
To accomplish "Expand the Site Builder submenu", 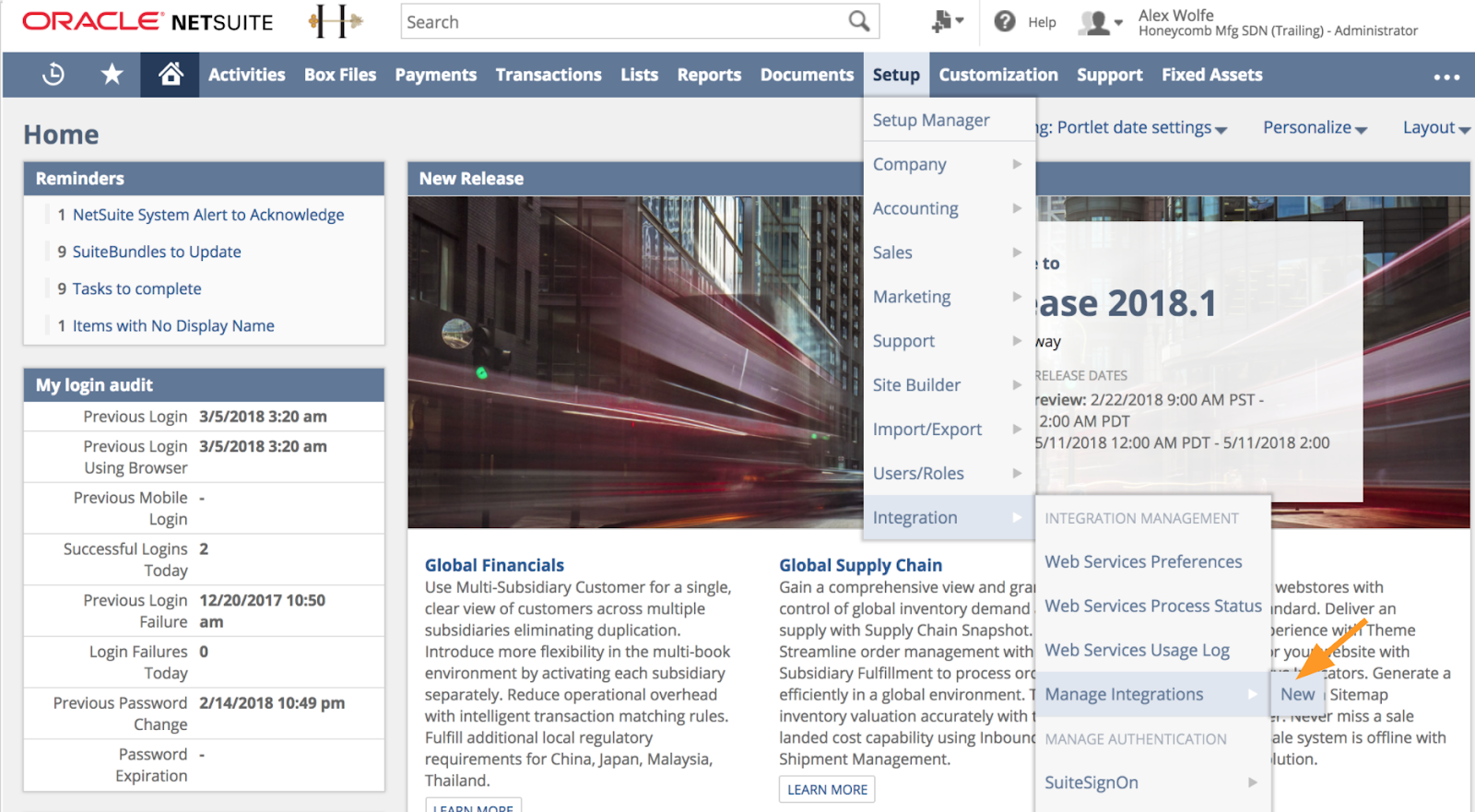I will [949, 385].
